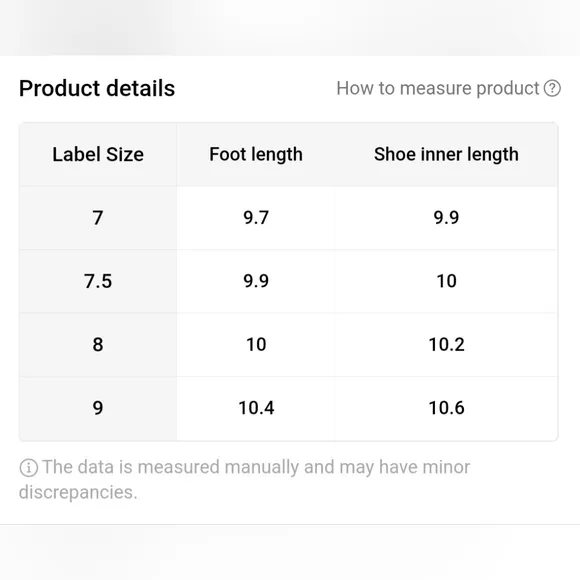
Task: Click the measured manually disclaimer text
Action: (245, 480)
